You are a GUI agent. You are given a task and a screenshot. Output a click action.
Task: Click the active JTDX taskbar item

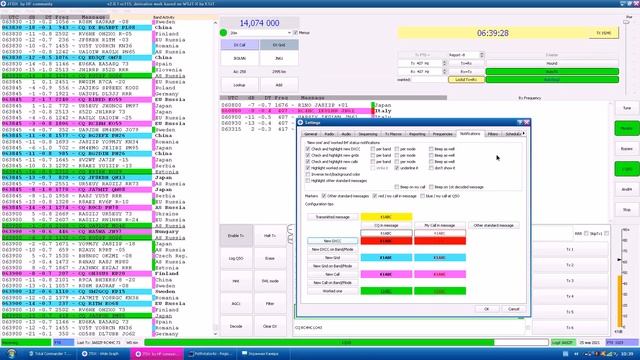coord(157,354)
